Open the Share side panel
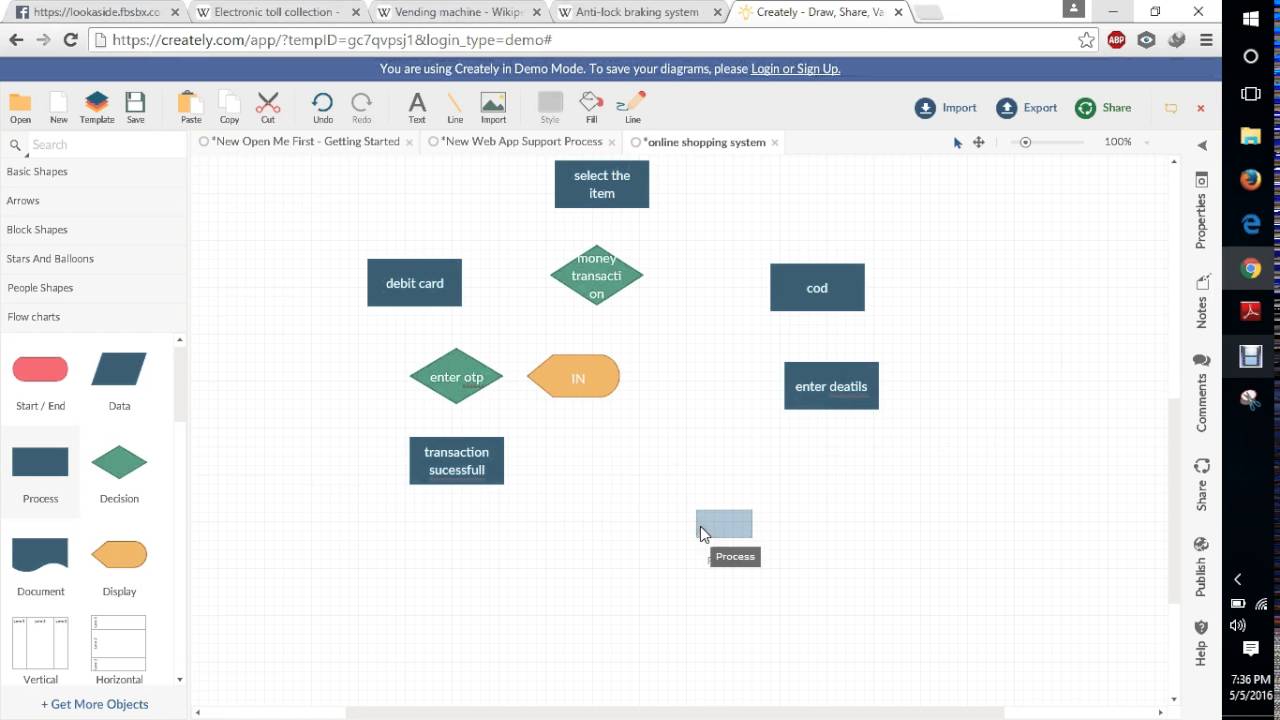The image size is (1280, 720). tap(1201, 485)
